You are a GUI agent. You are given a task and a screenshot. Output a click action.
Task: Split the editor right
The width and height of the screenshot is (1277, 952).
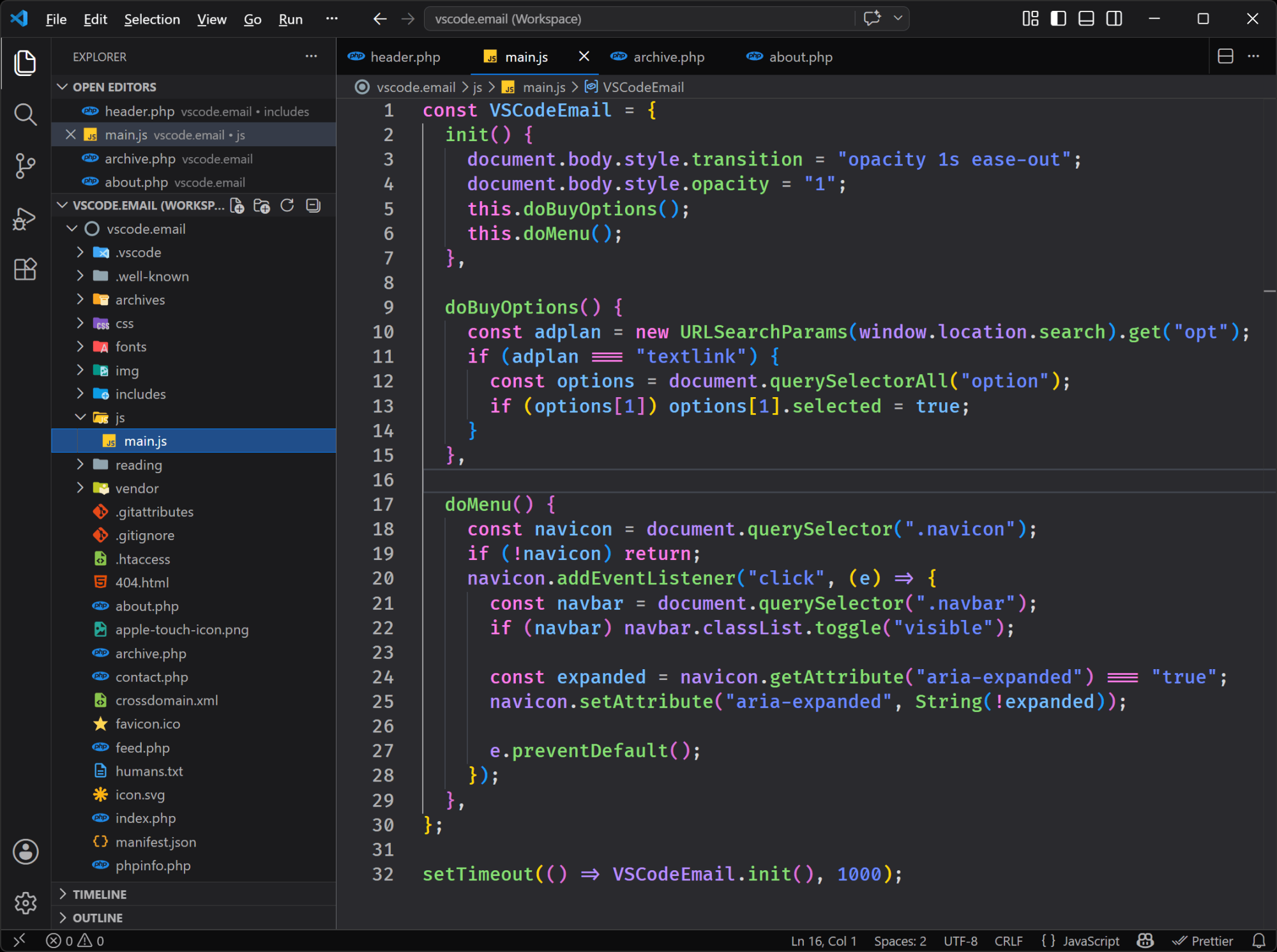[1225, 56]
